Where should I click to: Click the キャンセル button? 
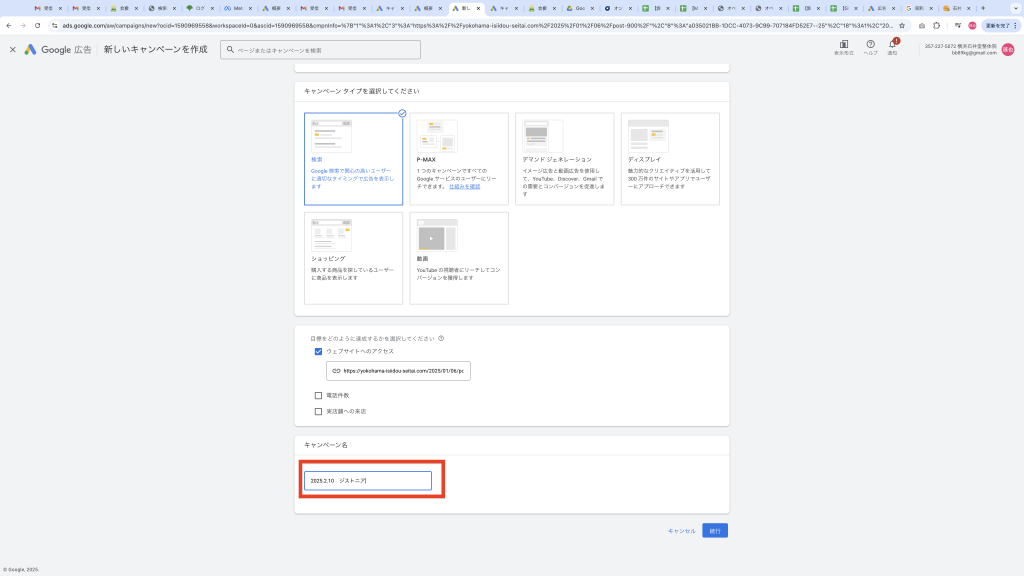681,531
